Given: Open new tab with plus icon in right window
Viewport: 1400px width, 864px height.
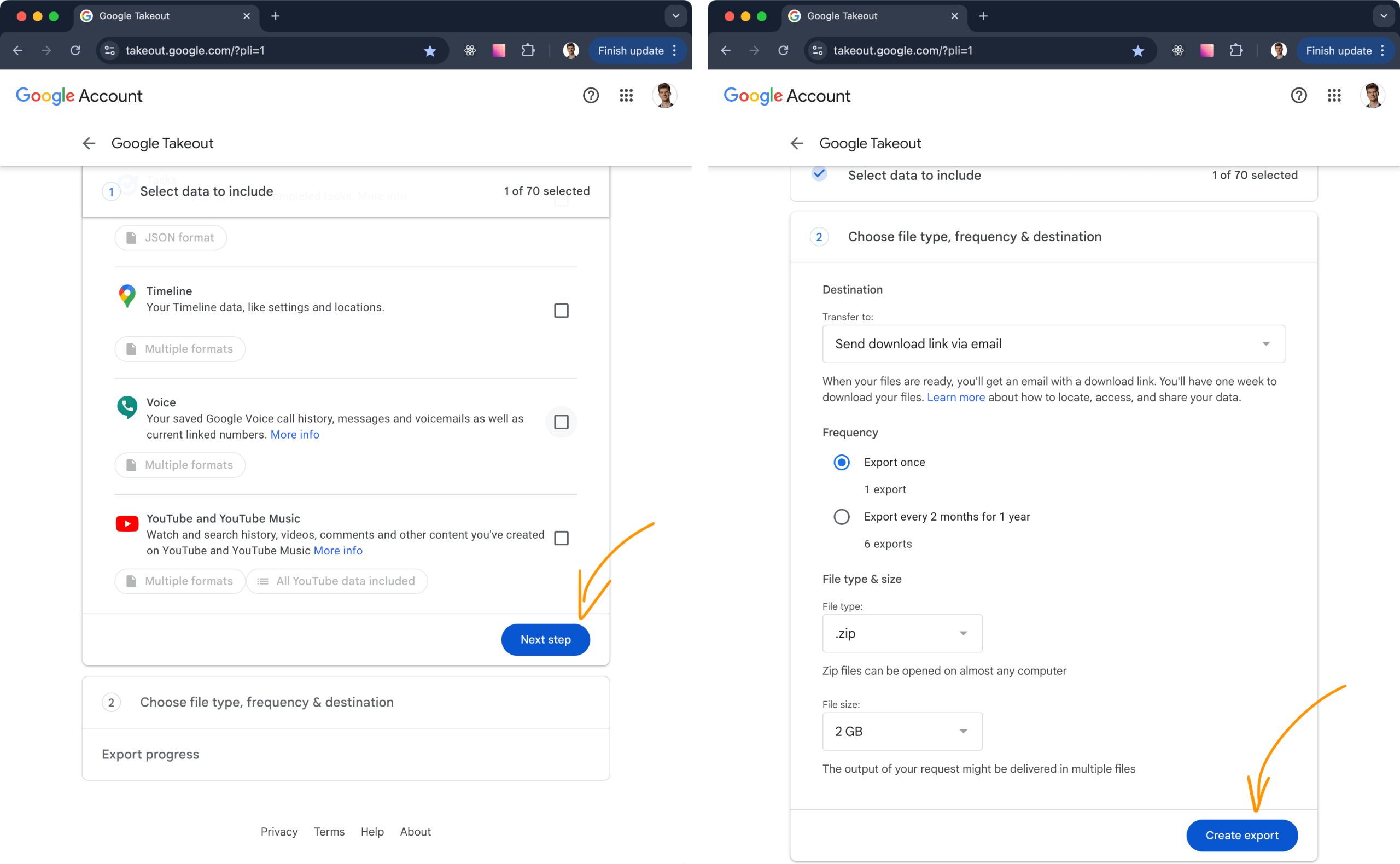Looking at the screenshot, I should click(x=983, y=16).
